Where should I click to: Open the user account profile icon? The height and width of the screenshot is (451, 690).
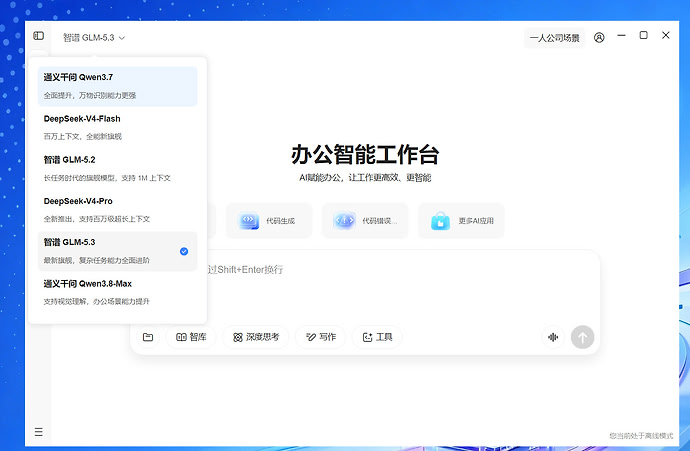(599, 38)
